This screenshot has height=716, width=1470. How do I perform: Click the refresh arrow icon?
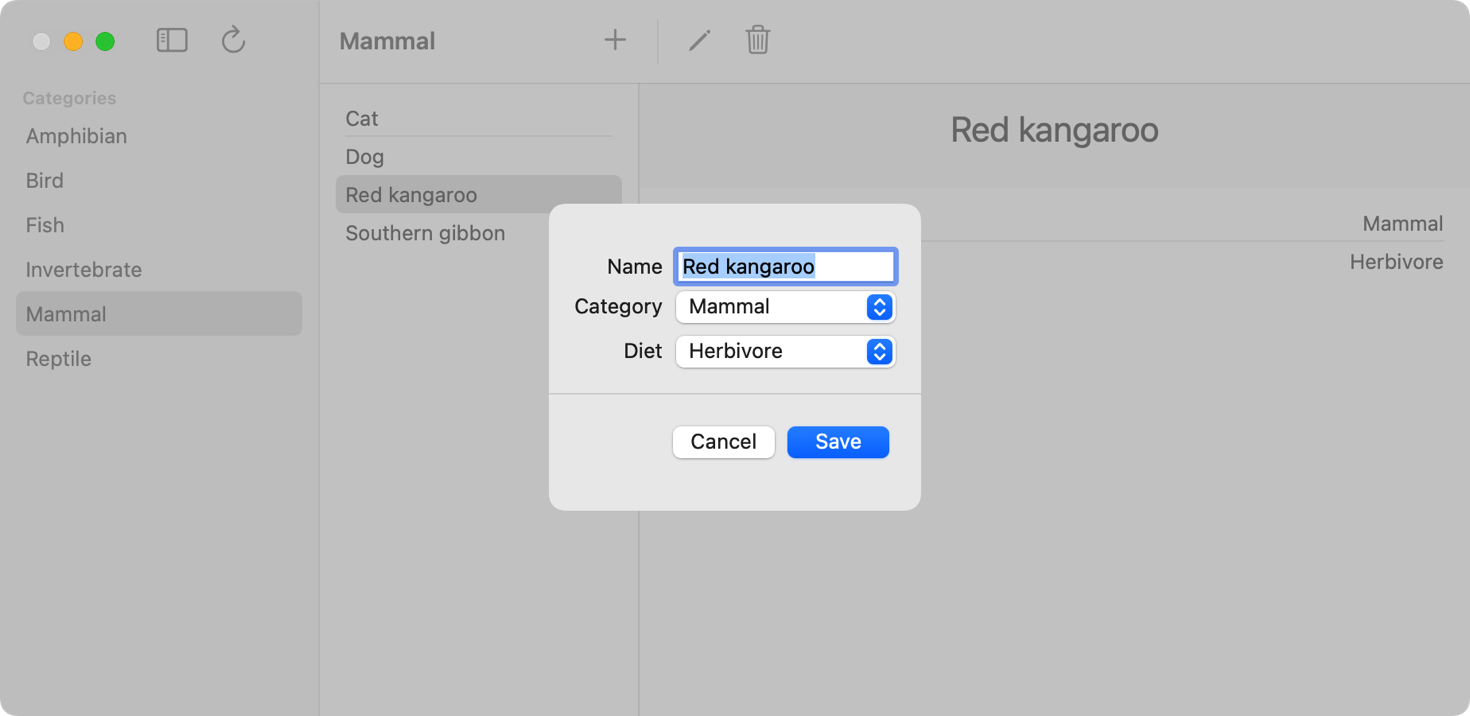coord(233,40)
